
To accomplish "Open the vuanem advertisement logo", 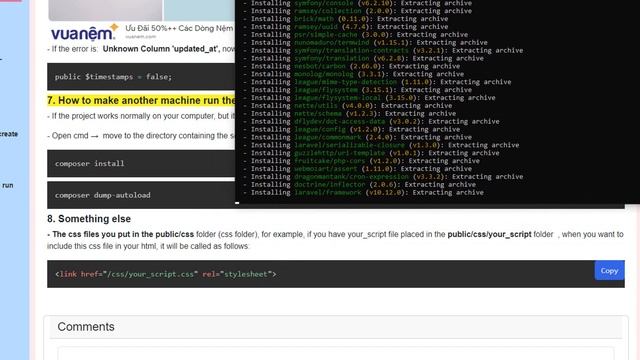I will pos(84,33).
